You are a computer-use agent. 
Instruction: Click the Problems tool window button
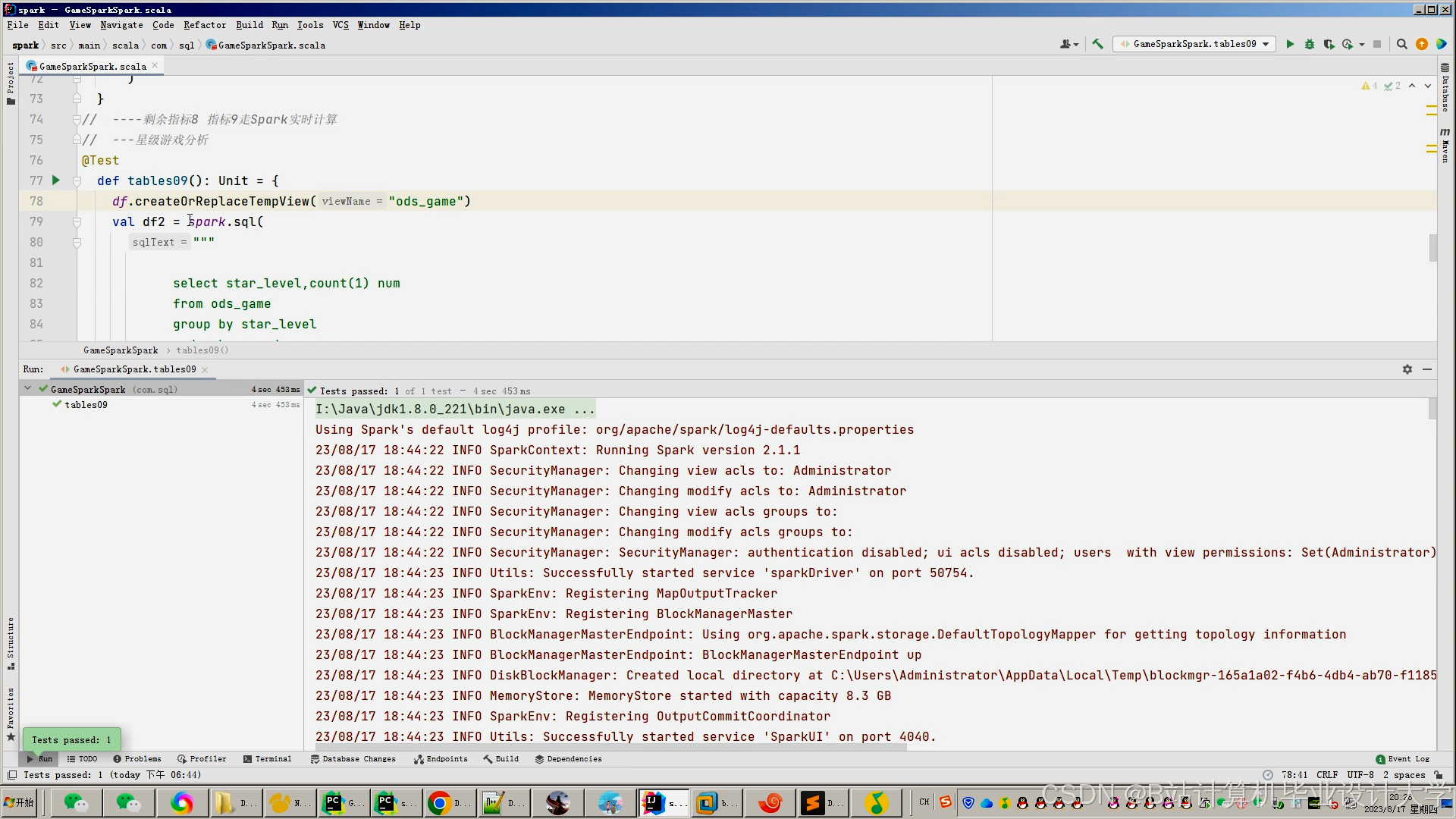pos(137,759)
